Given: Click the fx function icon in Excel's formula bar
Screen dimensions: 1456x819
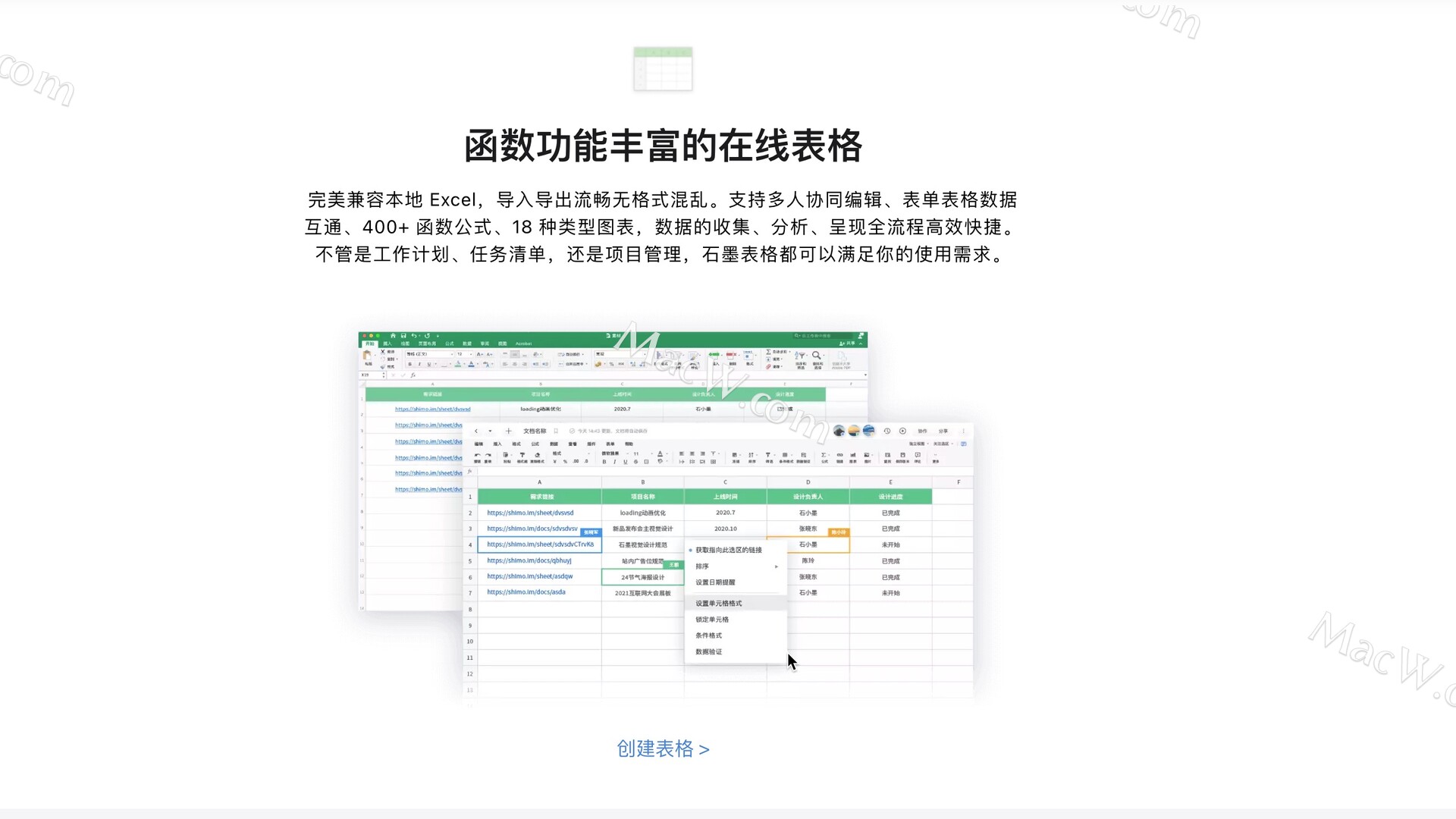Looking at the screenshot, I should 413,375.
